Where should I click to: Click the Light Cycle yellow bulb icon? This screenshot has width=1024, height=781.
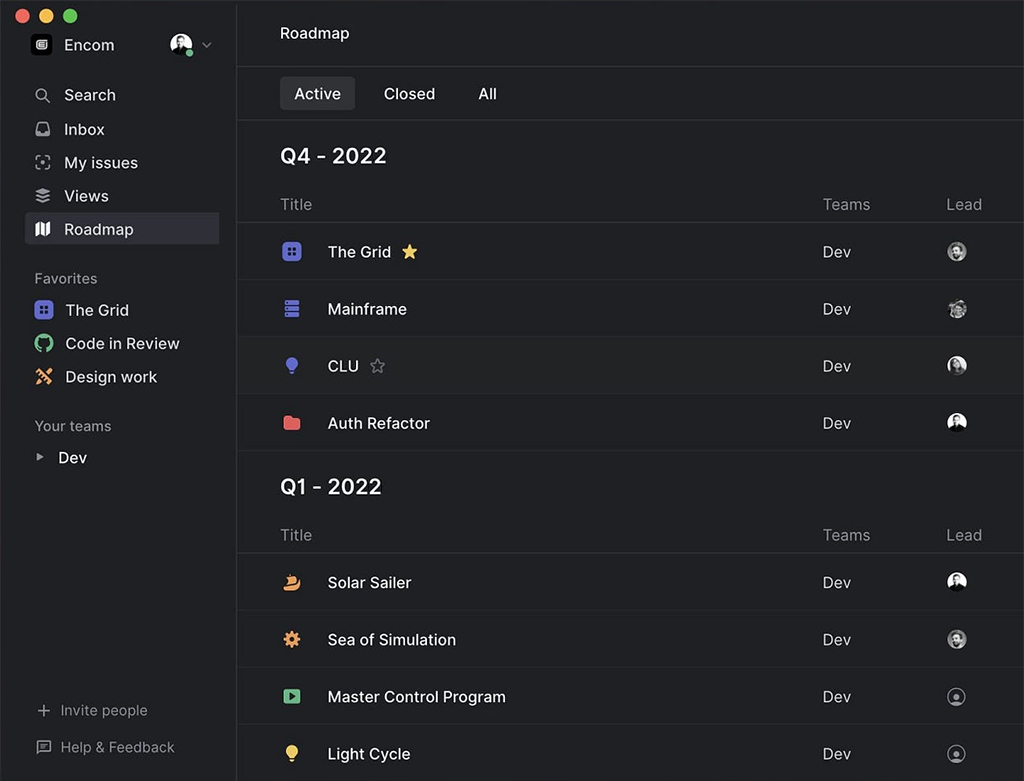[292, 754]
